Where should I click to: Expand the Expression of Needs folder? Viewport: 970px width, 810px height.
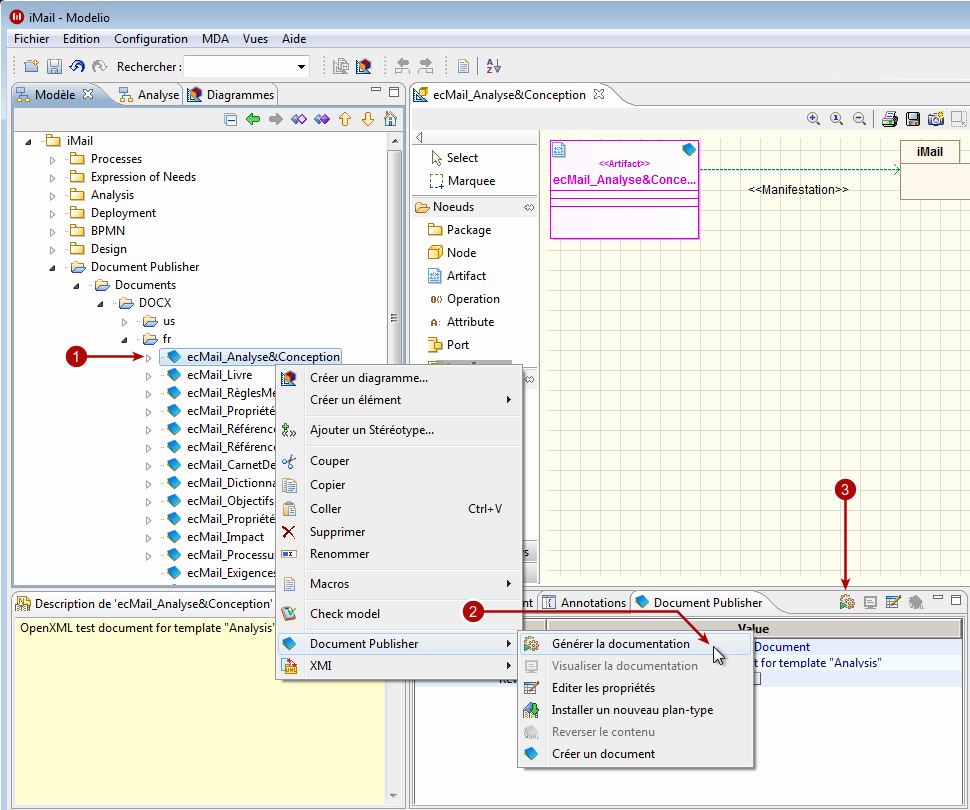(53, 178)
